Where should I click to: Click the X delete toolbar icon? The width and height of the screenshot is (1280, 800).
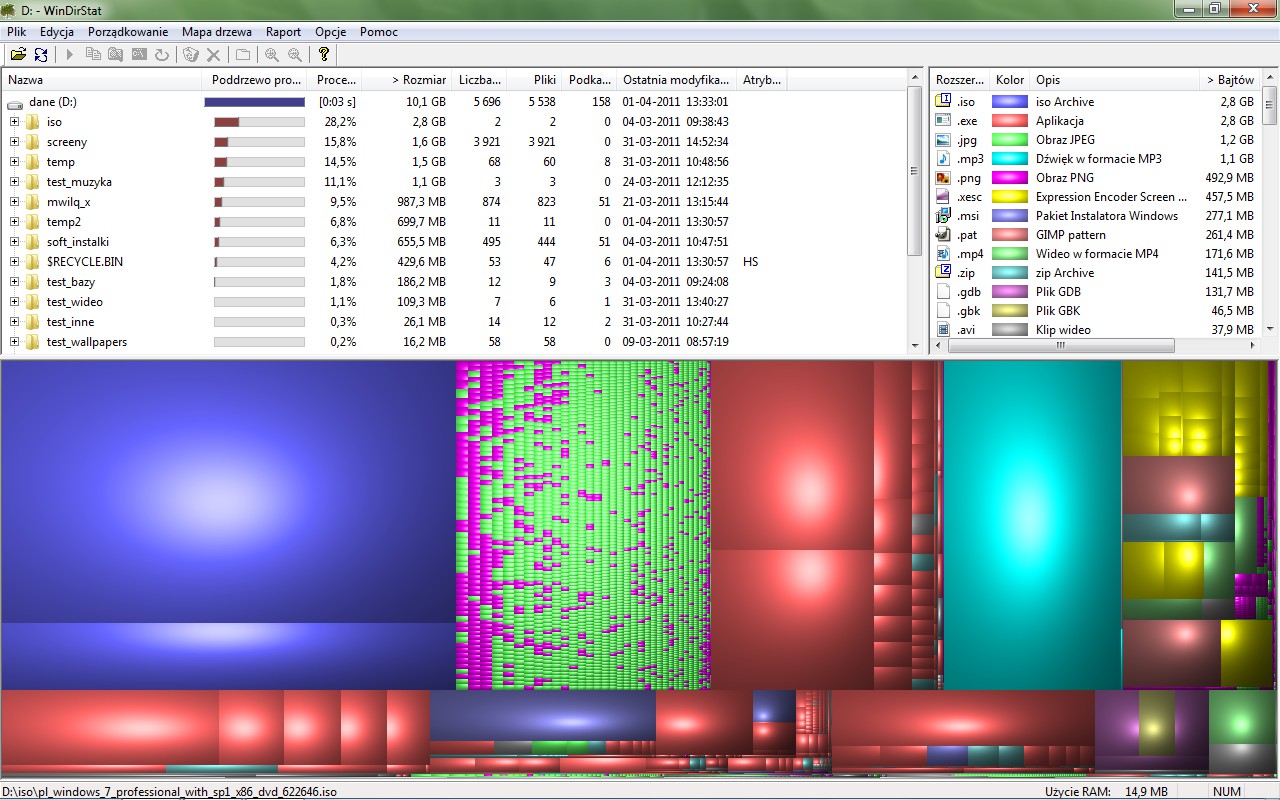coord(213,55)
